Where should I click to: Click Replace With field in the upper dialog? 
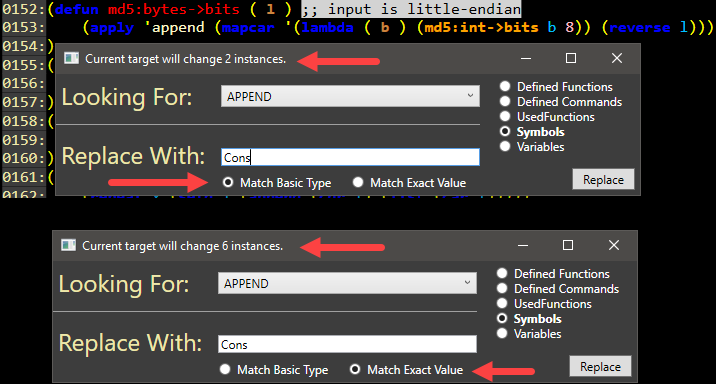350,157
